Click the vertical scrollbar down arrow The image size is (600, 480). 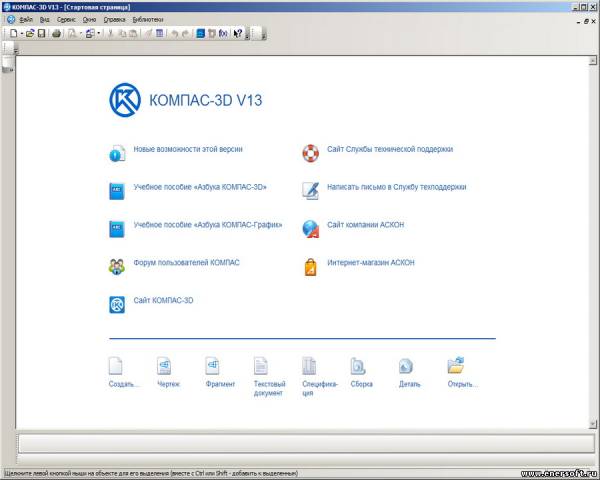coord(592,424)
